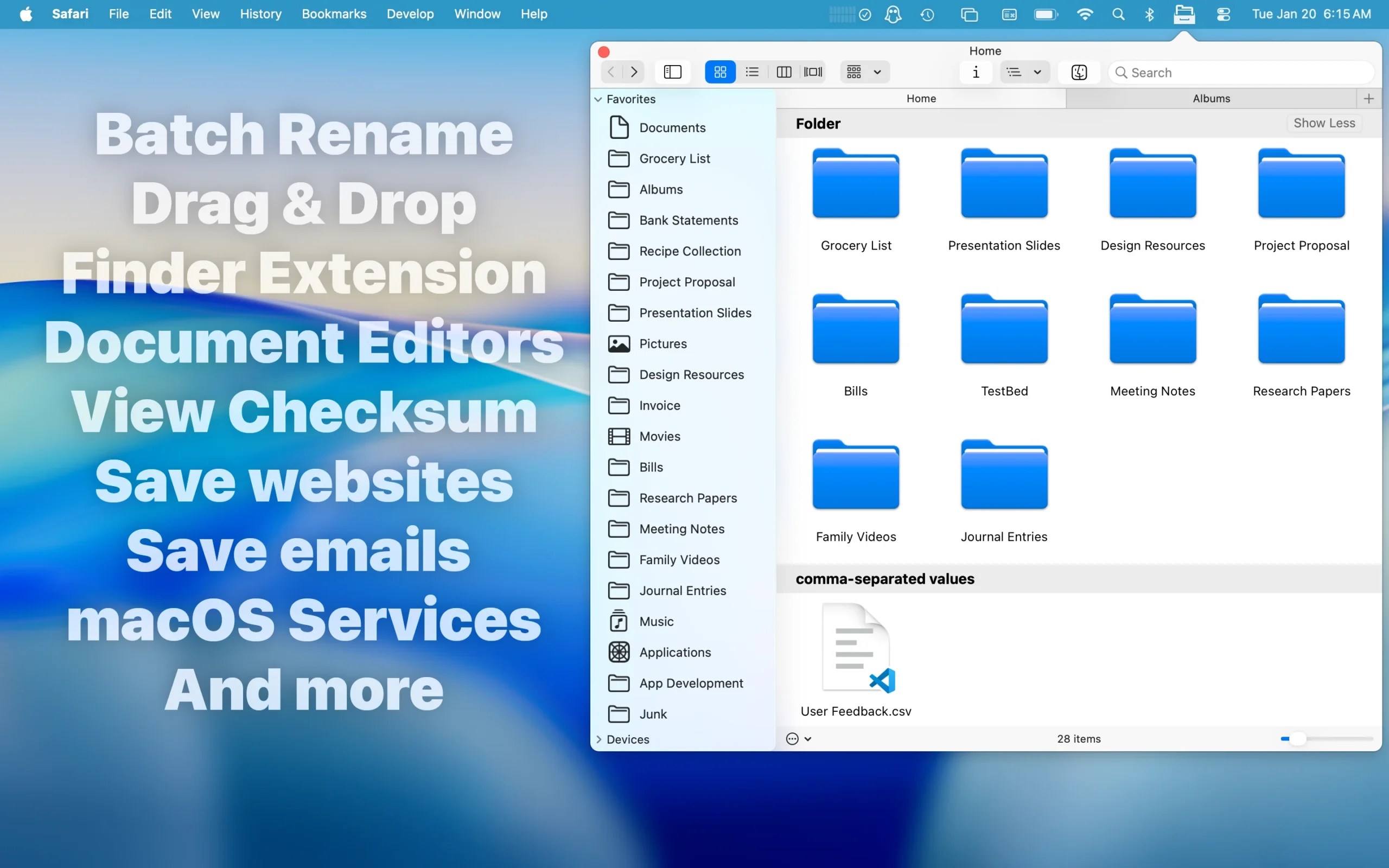
Task: Switch to the Albums tab
Action: [x=1211, y=98]
